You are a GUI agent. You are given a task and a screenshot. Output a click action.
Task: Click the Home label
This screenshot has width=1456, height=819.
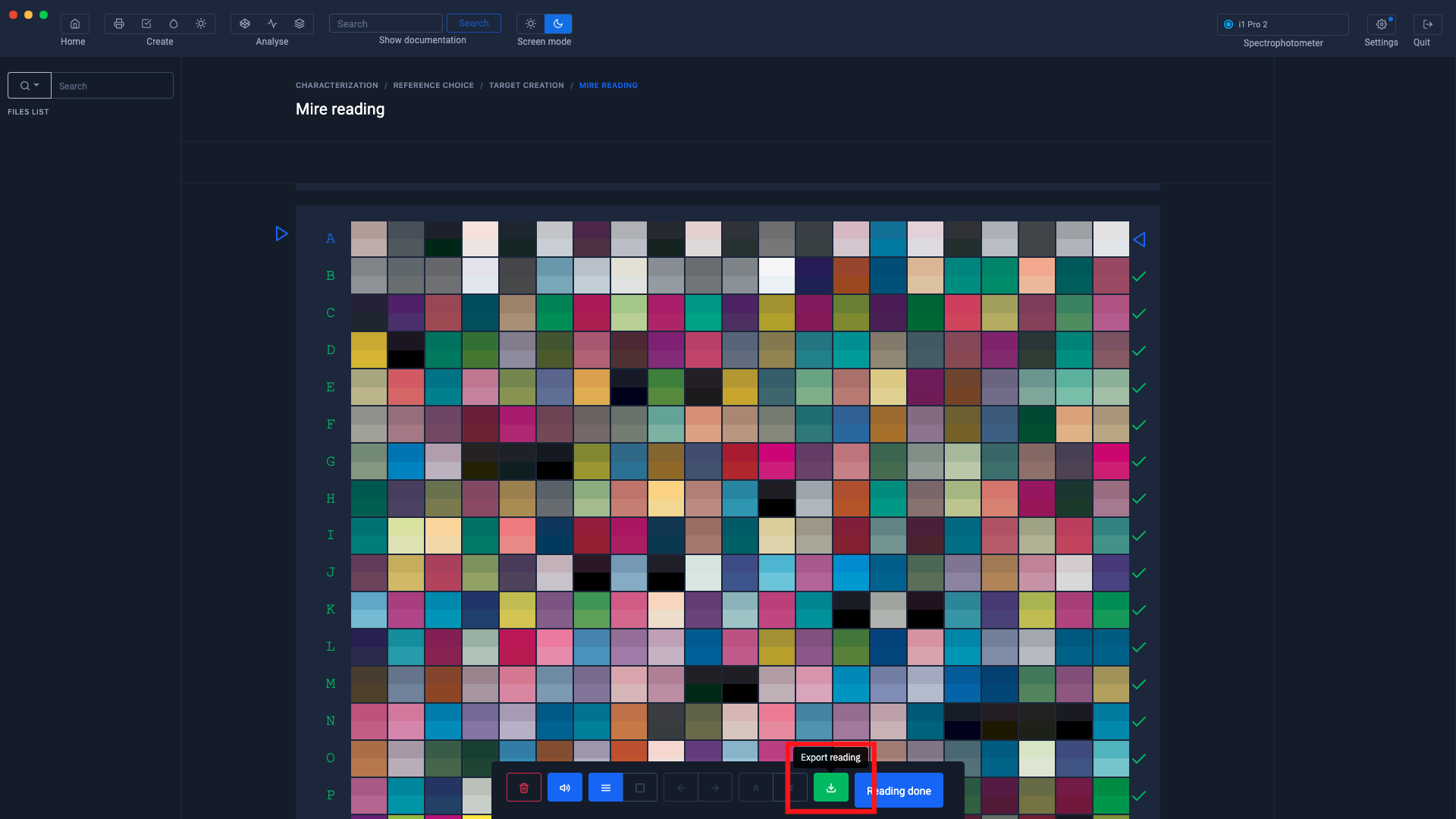click(73, 42)
